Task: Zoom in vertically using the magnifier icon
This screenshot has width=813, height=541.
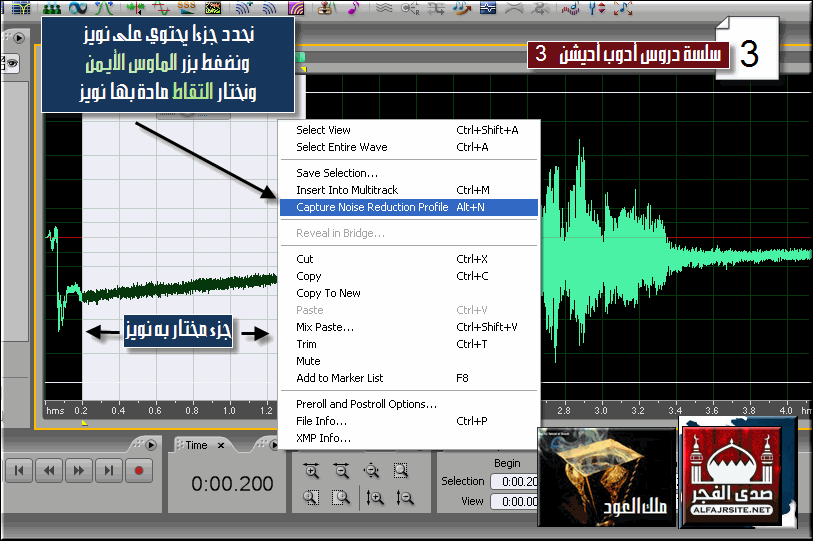Action: 374,497
